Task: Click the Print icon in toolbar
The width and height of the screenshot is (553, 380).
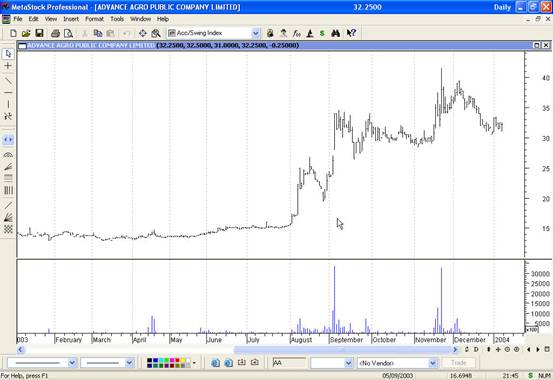Action: click(55, 33)
